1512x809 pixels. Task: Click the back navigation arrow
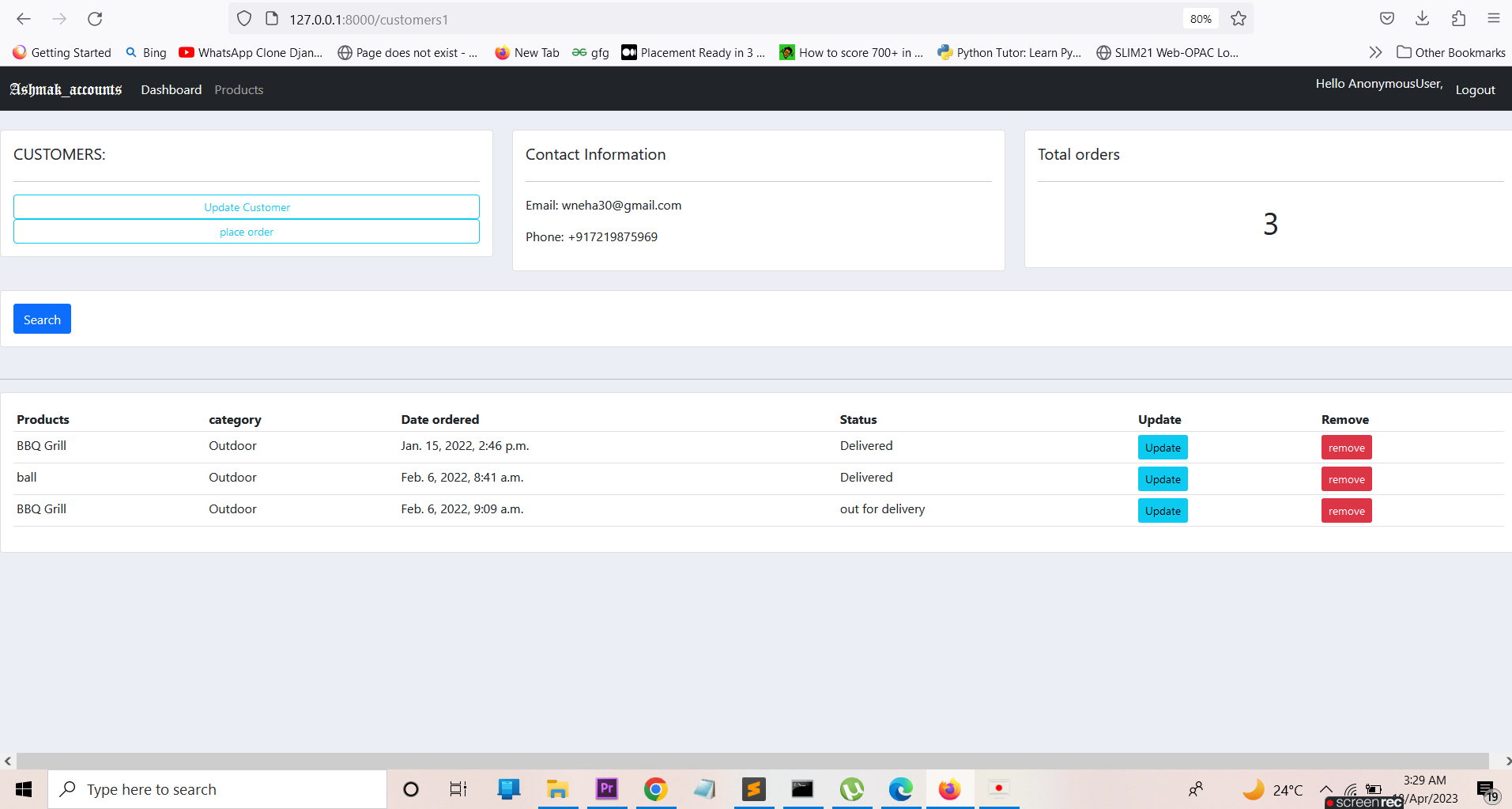point(23,19)
